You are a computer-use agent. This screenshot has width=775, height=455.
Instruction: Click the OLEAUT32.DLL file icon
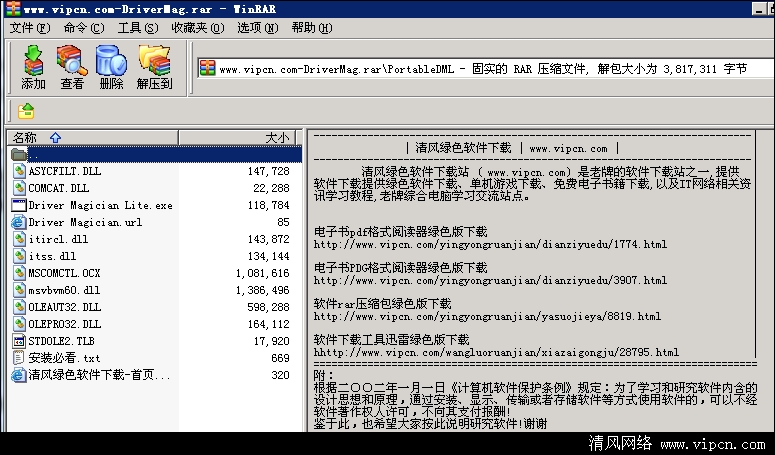coord(19,307)
